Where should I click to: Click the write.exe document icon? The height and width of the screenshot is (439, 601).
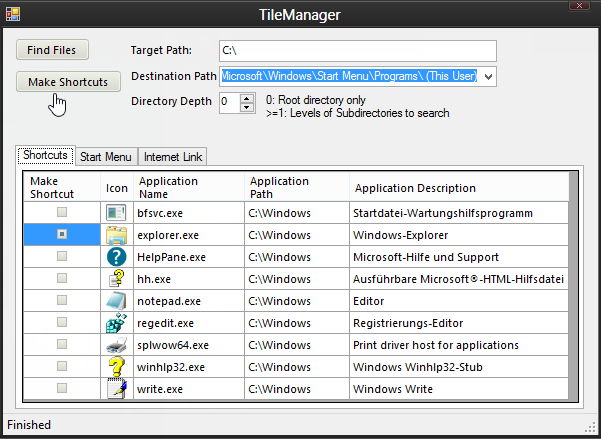[x=117, y=389]
